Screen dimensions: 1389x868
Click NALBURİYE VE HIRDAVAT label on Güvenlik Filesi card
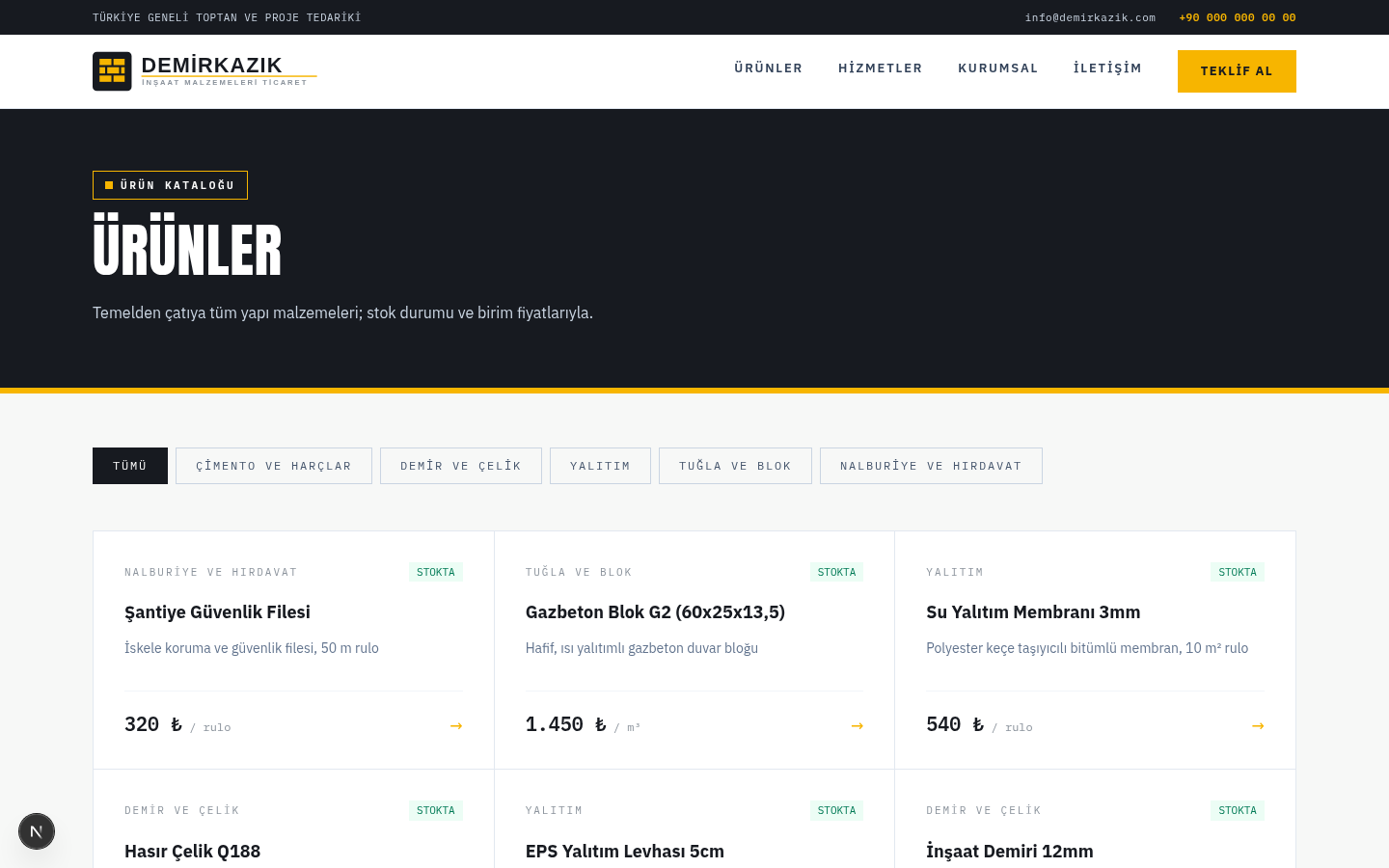pos(211,572)
